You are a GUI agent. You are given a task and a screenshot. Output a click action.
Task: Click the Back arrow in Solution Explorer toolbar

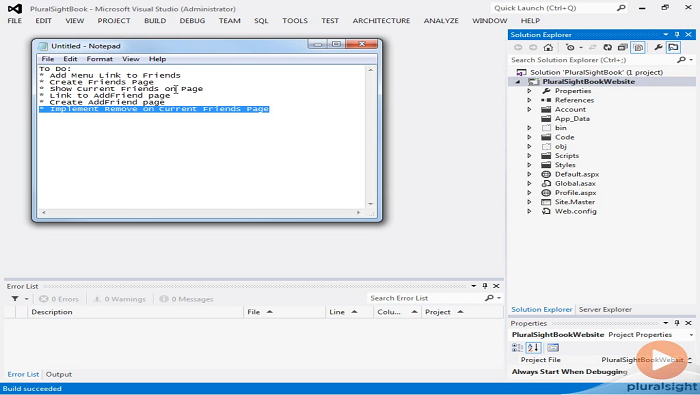pos(518,47)
